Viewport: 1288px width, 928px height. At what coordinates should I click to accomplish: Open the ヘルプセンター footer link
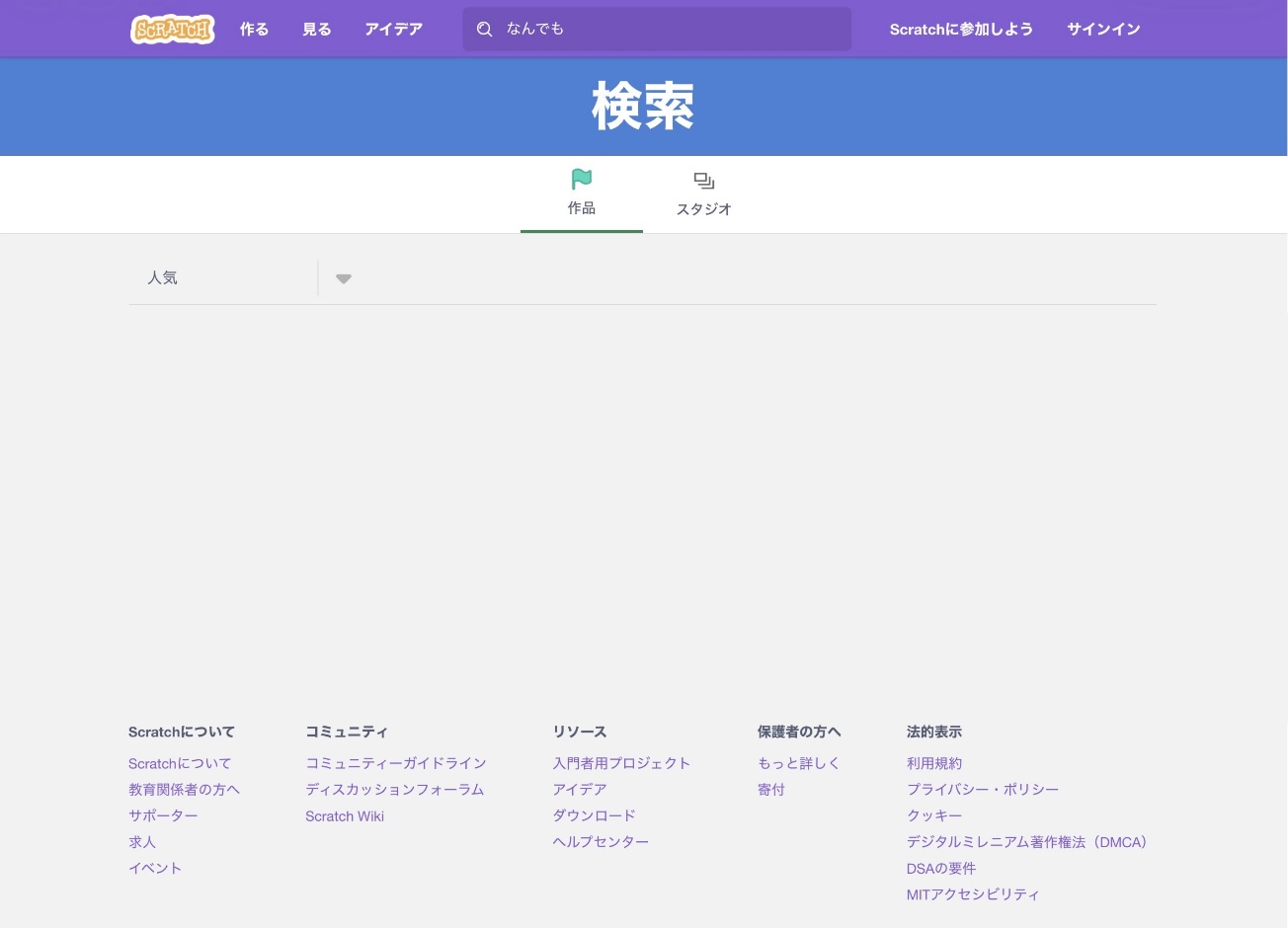coord(601,842)
